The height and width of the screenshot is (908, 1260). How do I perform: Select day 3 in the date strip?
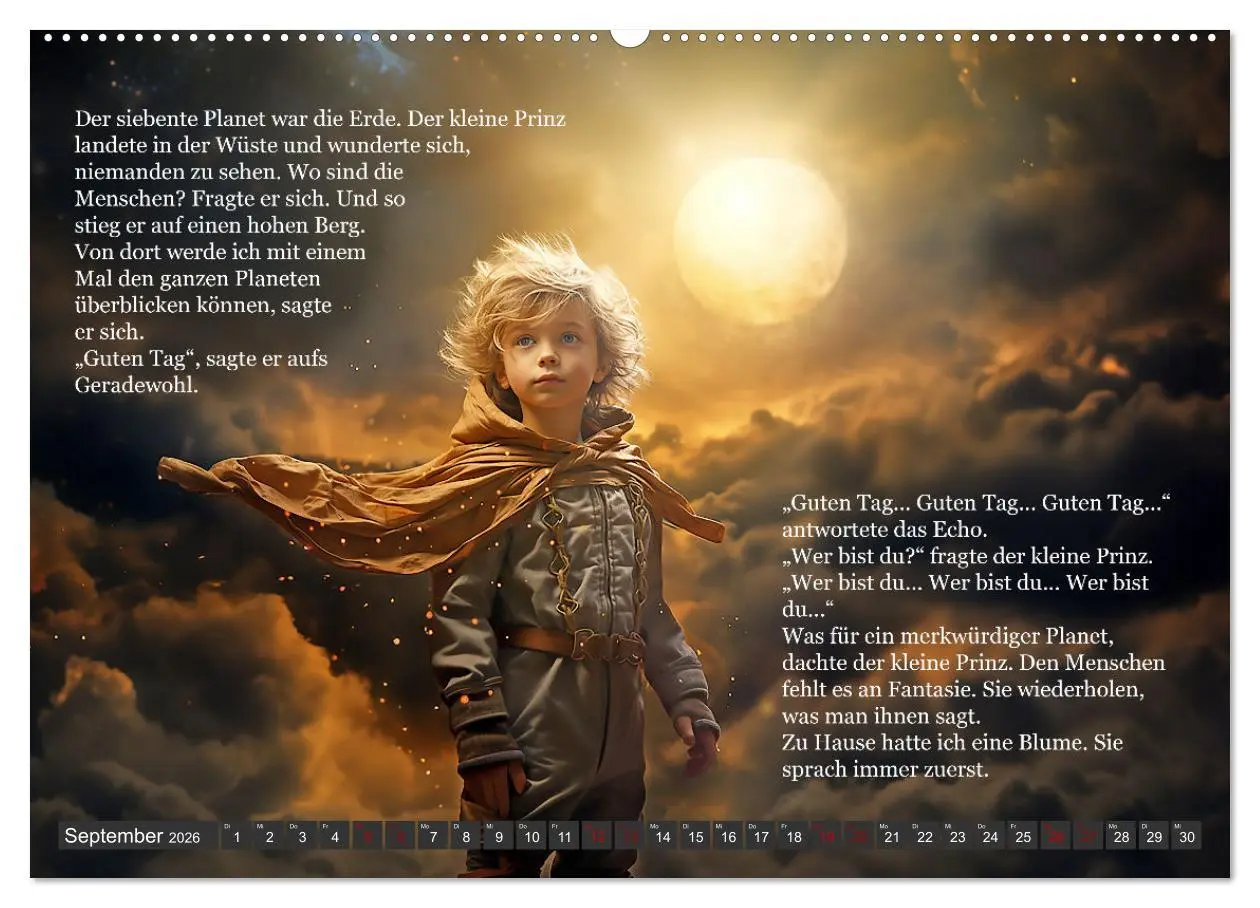coord(302,837)
